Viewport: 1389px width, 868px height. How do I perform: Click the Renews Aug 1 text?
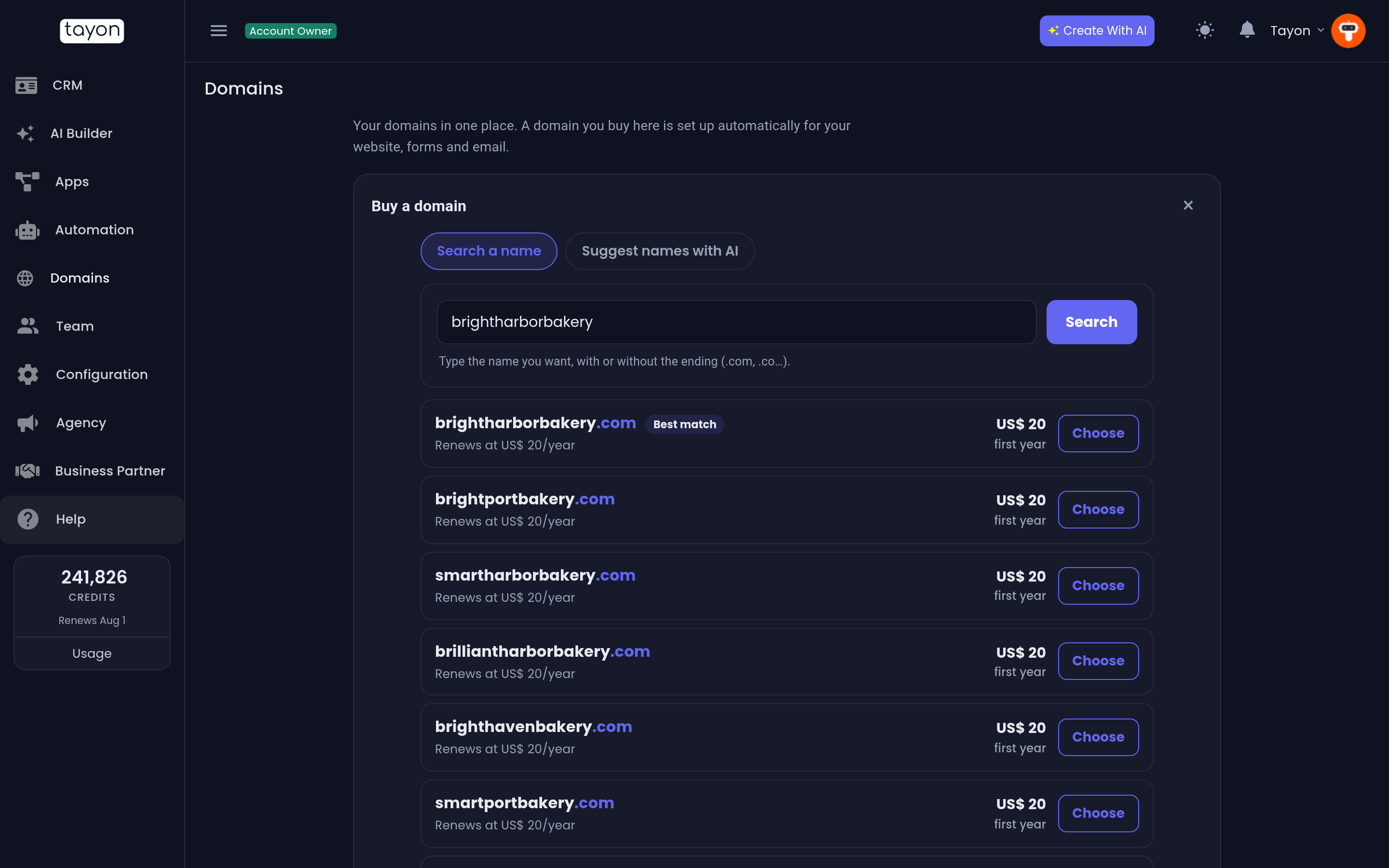tap(92, 621)
